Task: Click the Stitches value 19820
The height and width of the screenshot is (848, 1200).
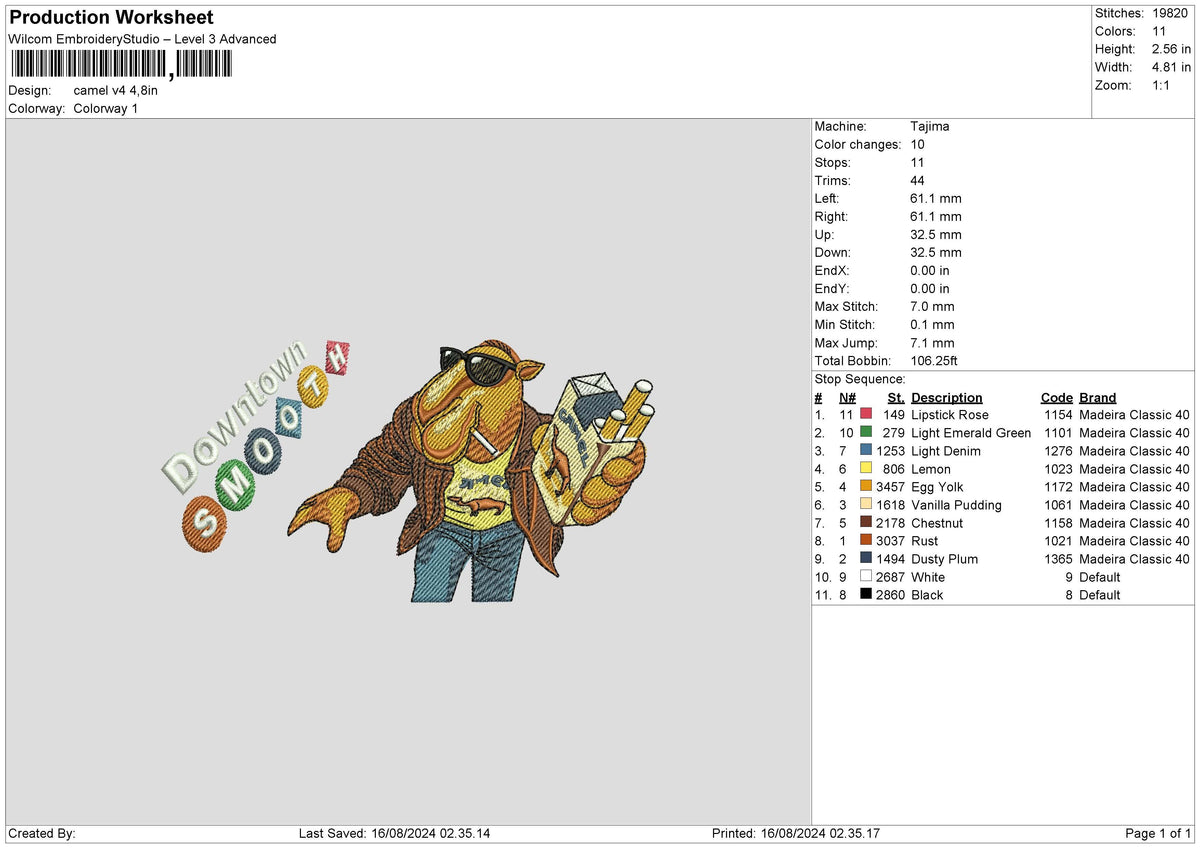Action: click(x=1172, y=13)
